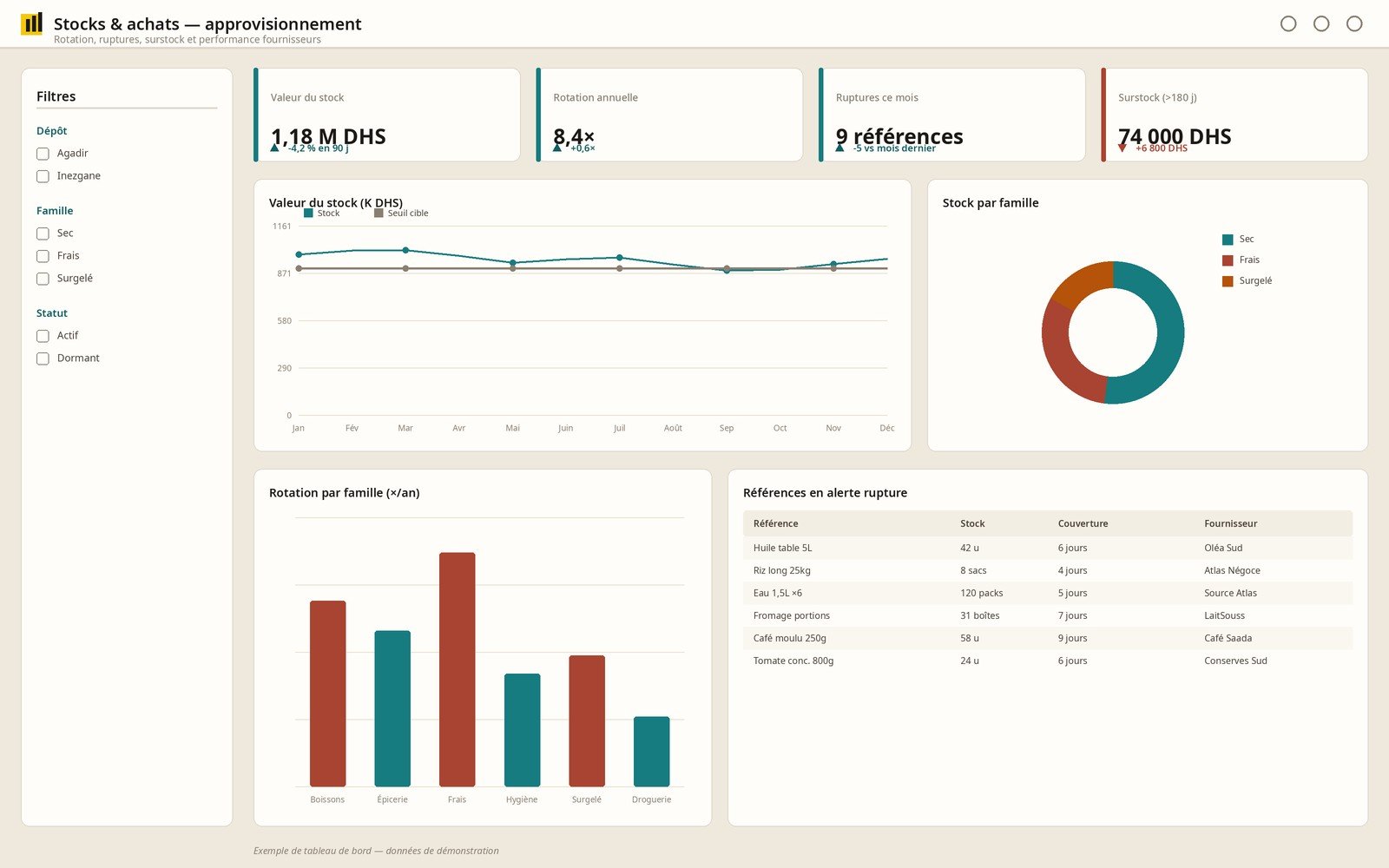Click the Sec swatch in donut legend
The height and width of the screenshot is (868, 1389).
click(1228, 240)
